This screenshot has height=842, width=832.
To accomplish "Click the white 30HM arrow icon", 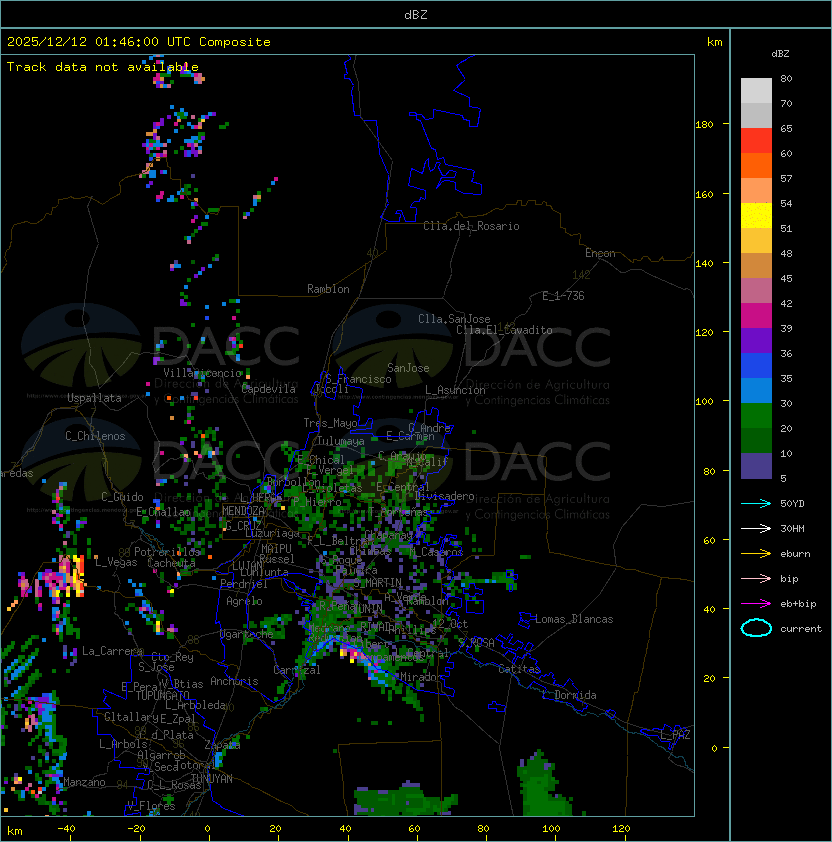I will 756,528.
